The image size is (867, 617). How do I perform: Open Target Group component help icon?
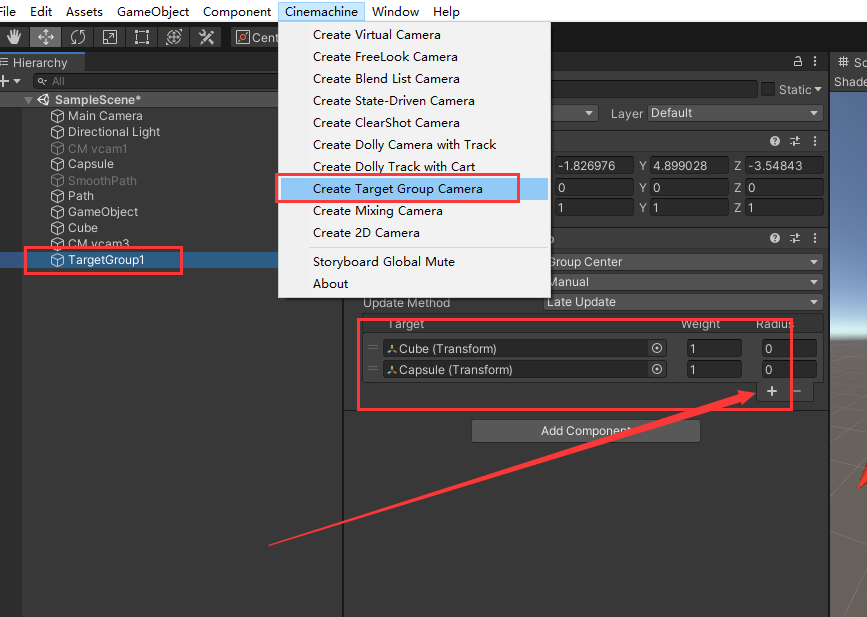tap(775, 238)
